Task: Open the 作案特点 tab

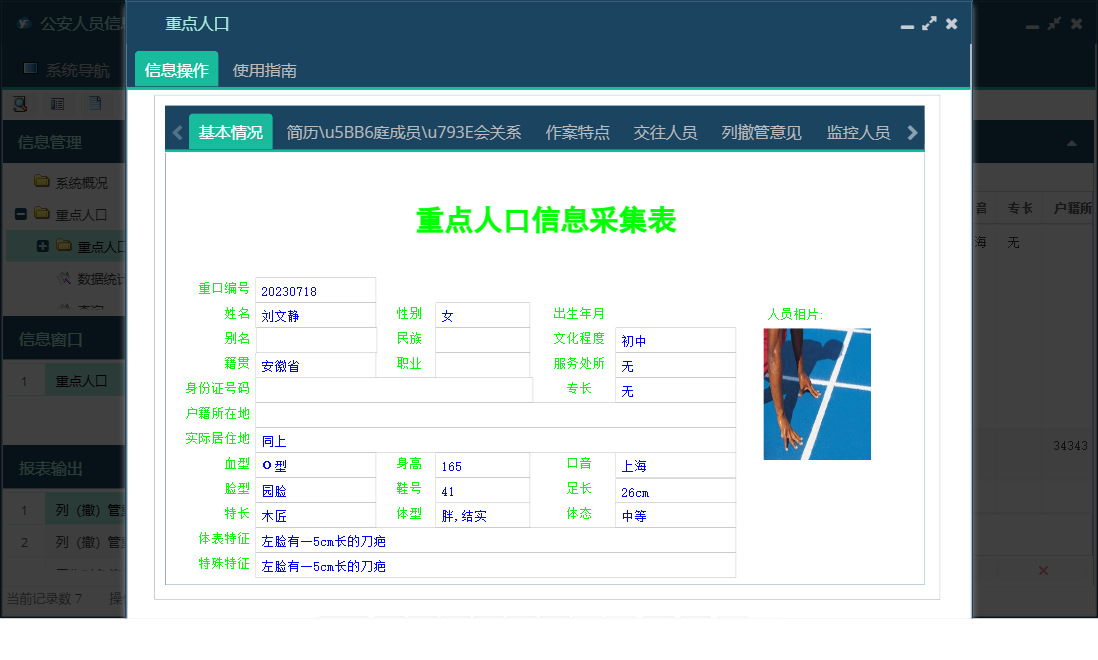Action: tap(576, 131)
